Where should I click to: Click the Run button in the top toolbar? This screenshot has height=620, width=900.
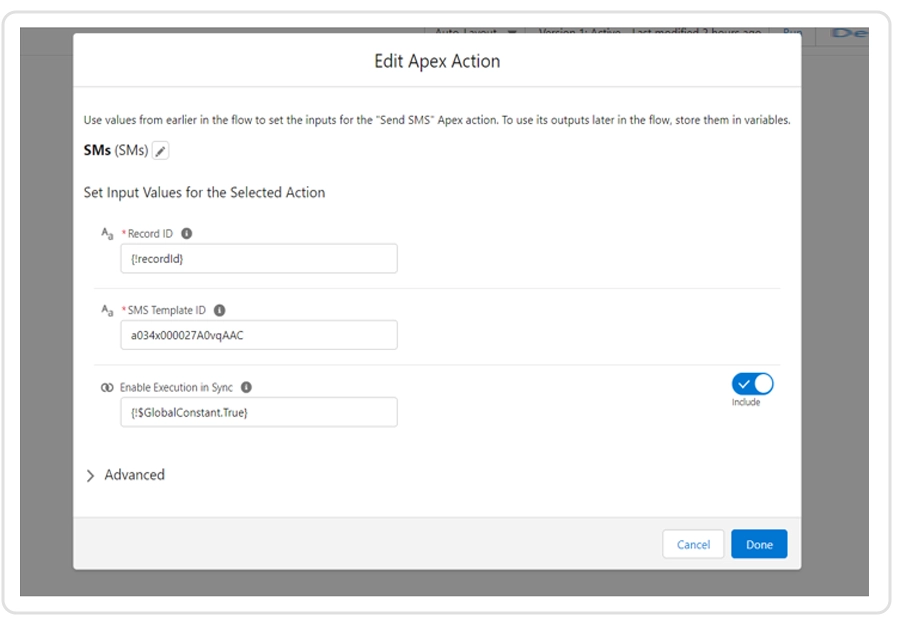tap(792, 33)
